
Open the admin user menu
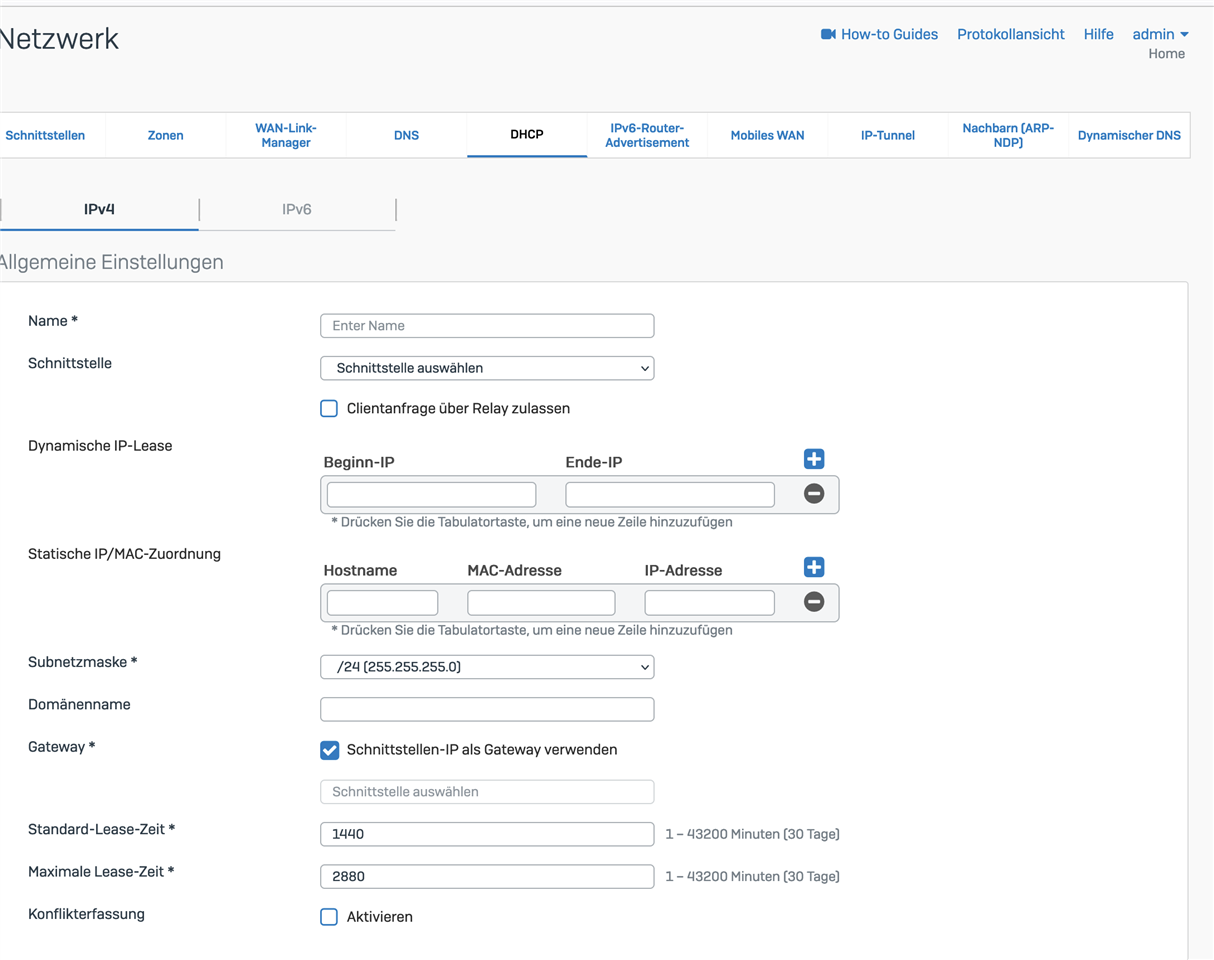coord(1160,35)
